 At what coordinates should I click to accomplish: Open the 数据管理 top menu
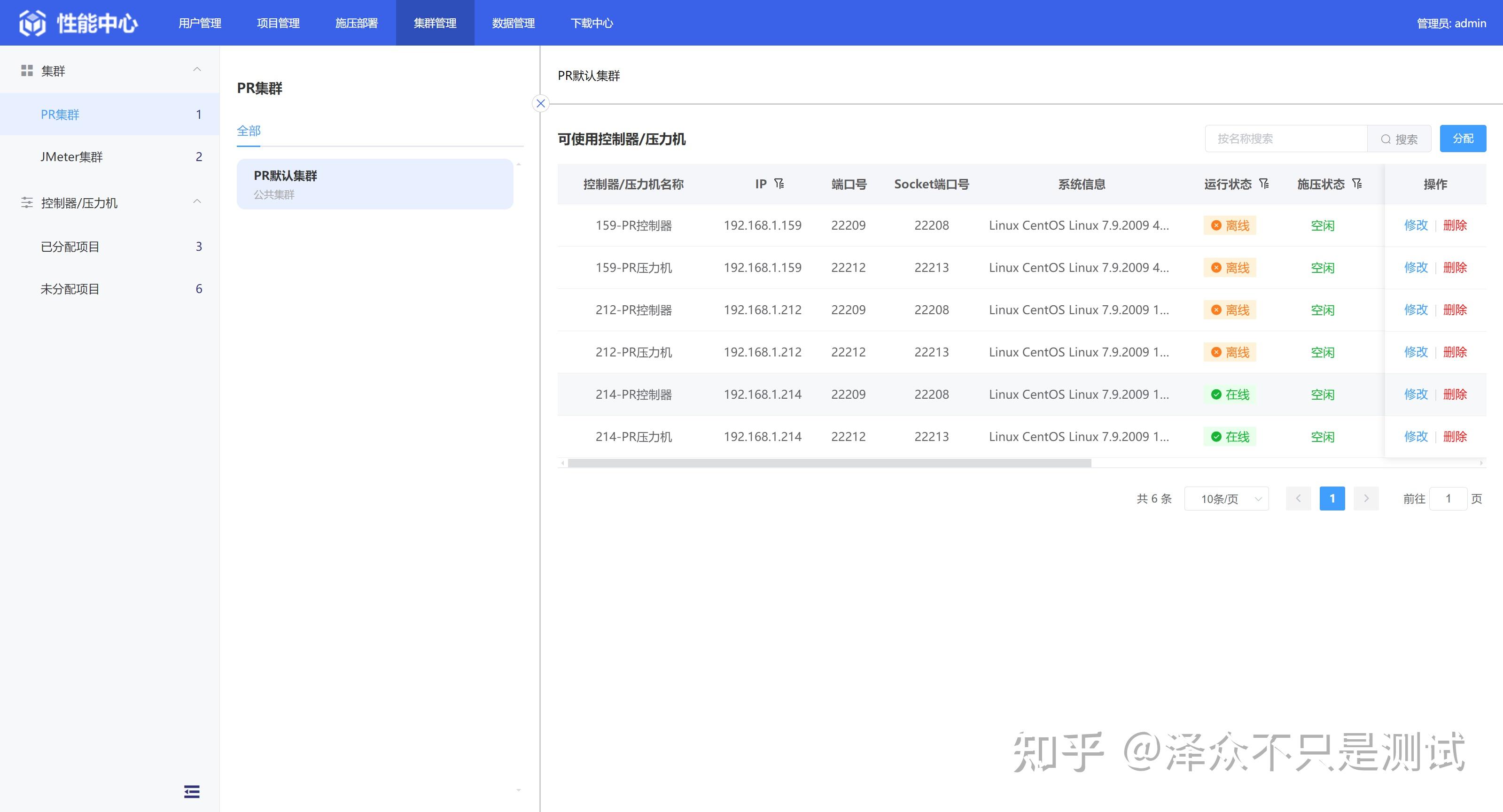513,23
